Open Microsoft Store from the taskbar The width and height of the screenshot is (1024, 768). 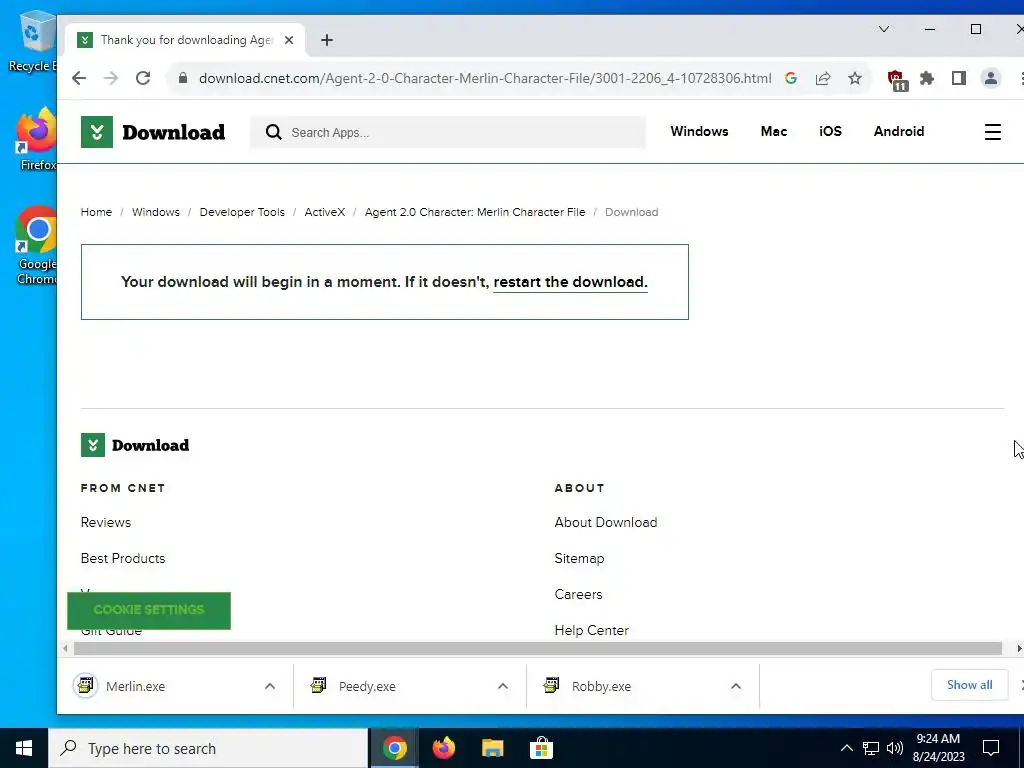pos(541,748)
